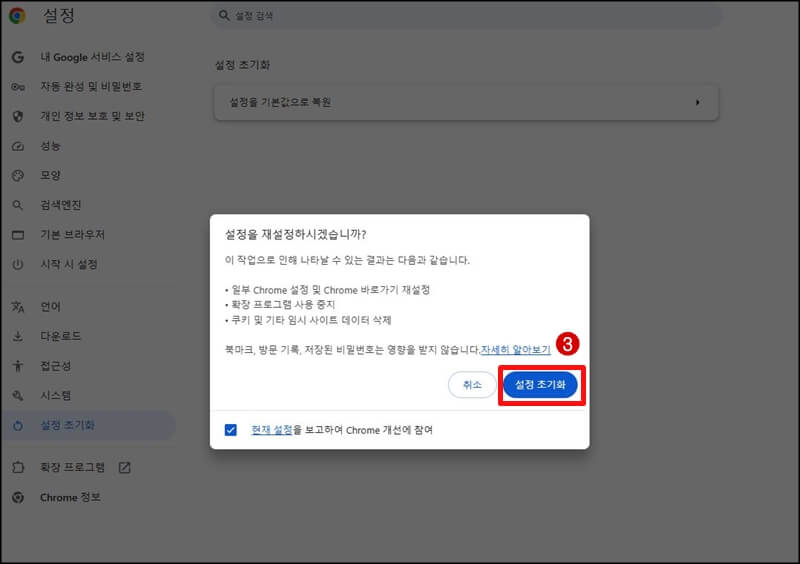
Task: Uncheck the 현재 설정 보고 checkbox
Action: [x=231, y=430]
